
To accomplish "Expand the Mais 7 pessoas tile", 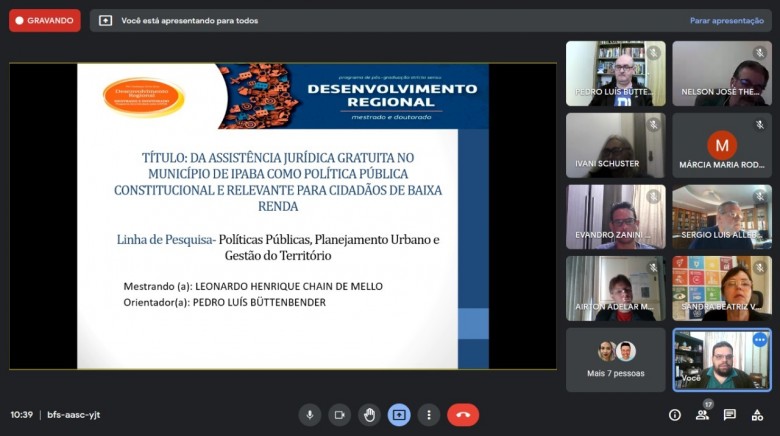I will point(615,359).
